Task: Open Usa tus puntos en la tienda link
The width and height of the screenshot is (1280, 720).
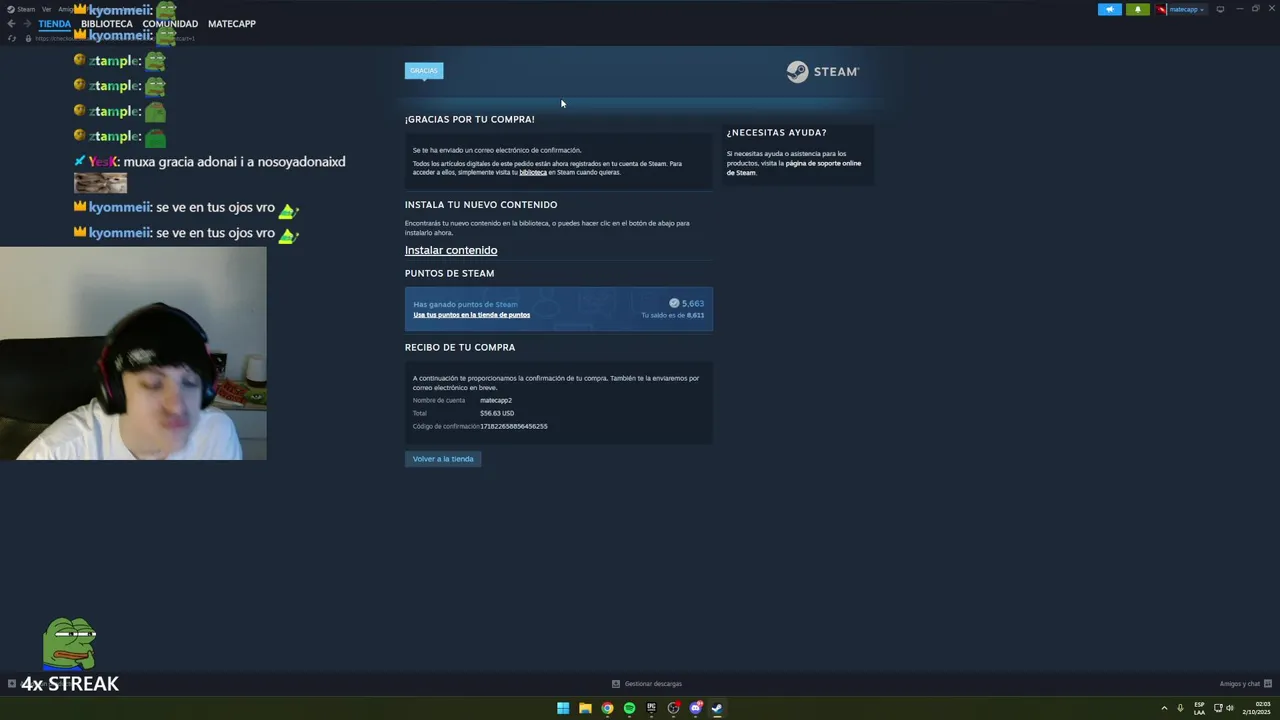Action: tap(472, 315)
